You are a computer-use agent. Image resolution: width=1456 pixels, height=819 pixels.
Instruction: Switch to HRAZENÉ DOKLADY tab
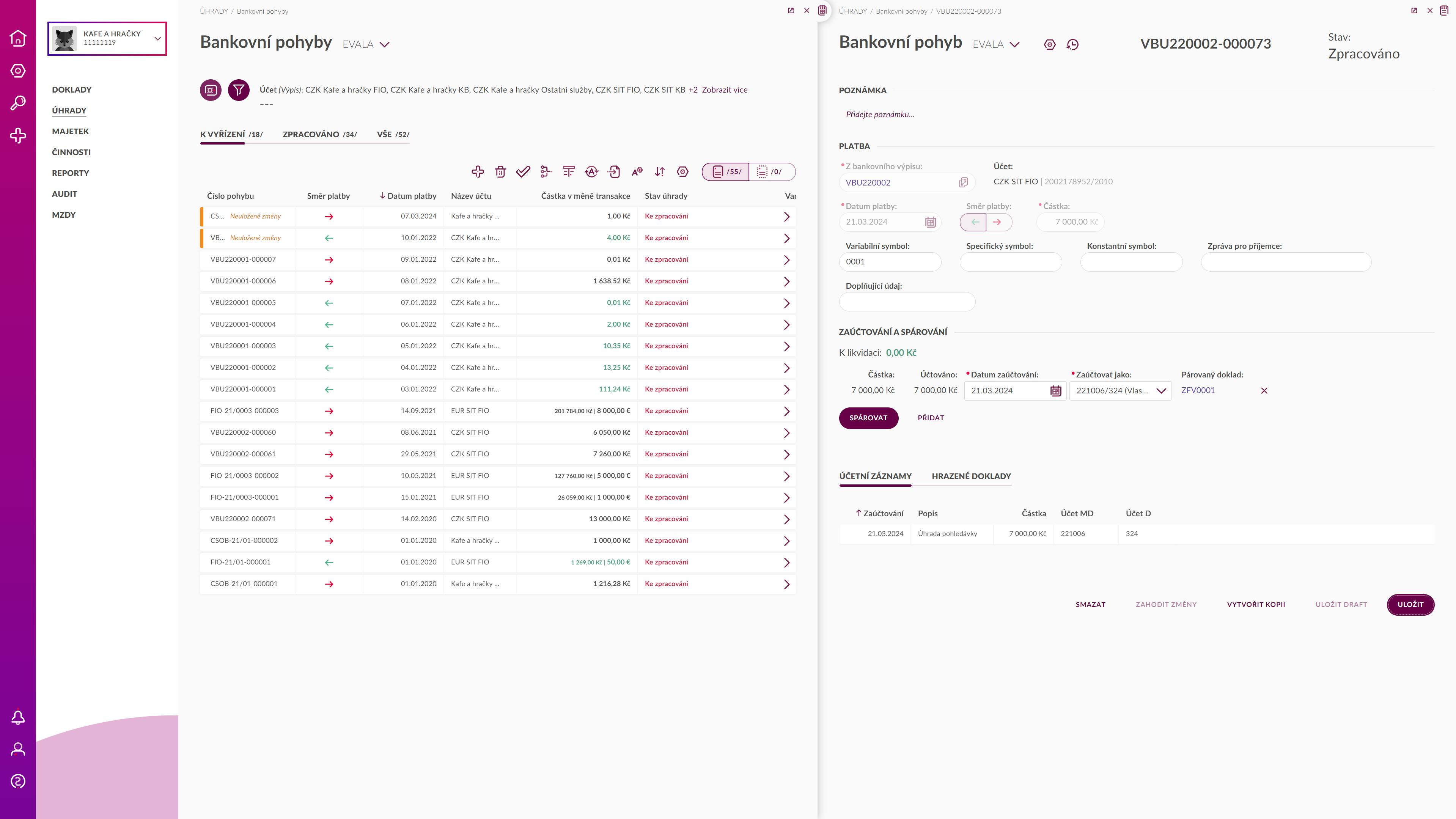[x=971, y=476]
